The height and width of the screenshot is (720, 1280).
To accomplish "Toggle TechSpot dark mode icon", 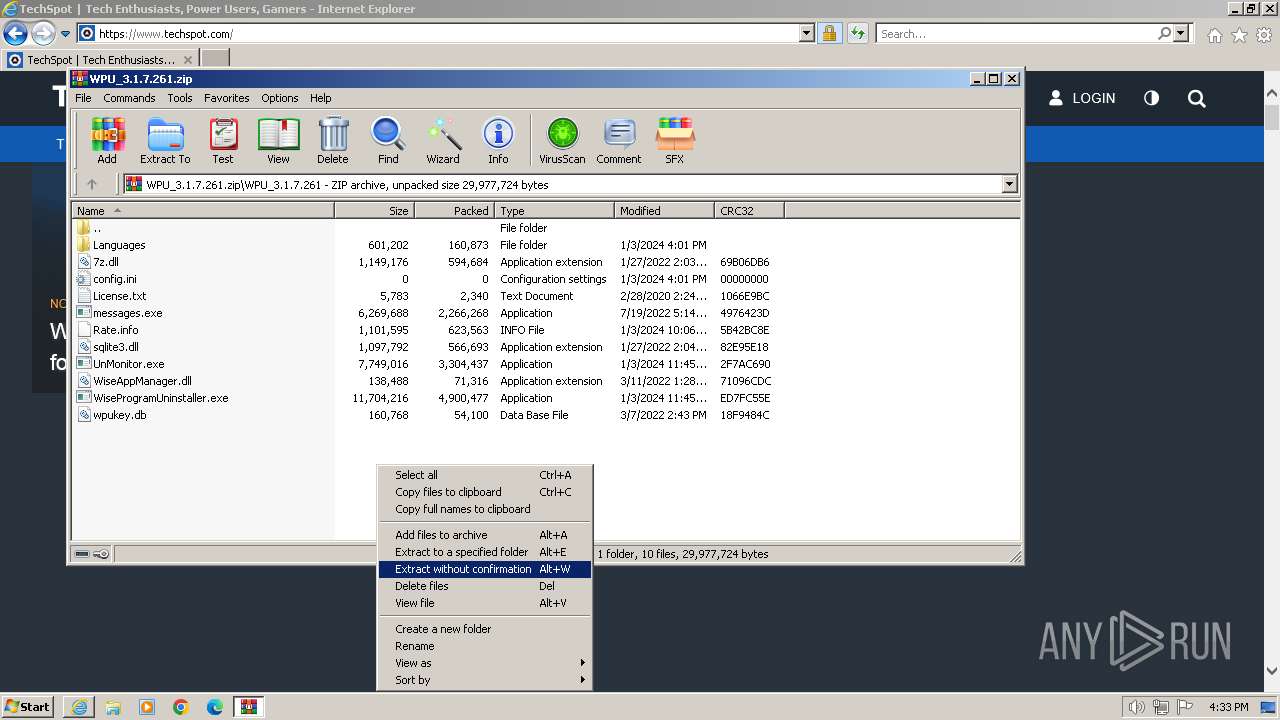I will point(1152,98).
